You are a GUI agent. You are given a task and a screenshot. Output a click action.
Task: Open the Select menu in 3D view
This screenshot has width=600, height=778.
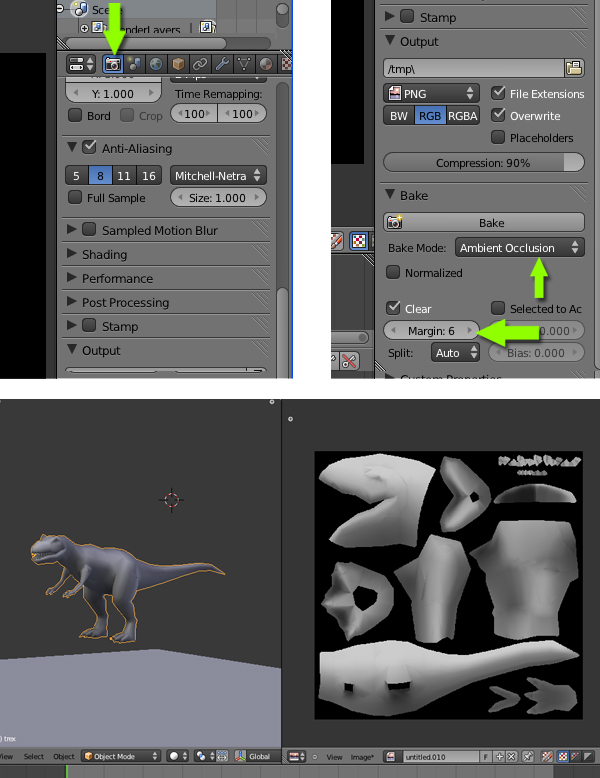tap(34, 756)
